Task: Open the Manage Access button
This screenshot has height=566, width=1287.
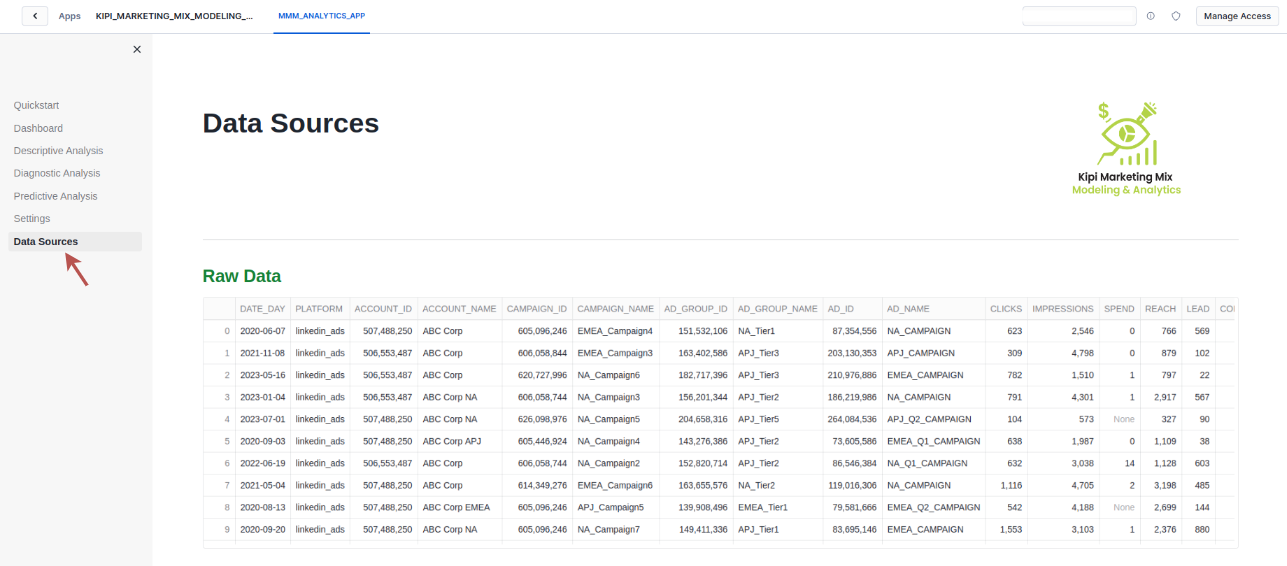Action: click(1237, 16)
